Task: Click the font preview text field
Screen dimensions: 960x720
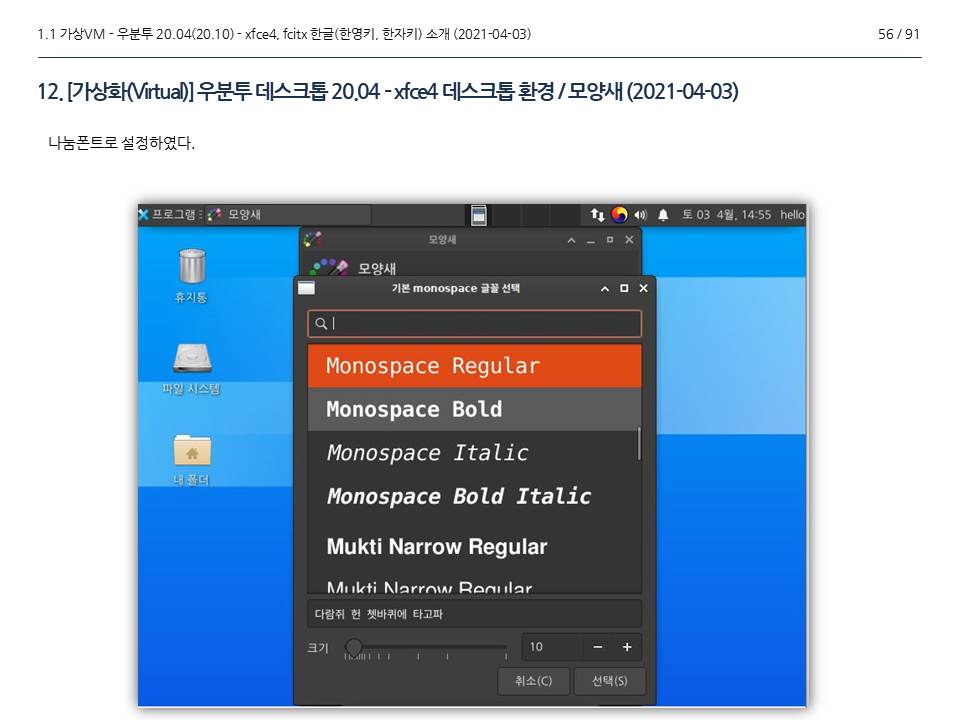Action: click(474, 614)
